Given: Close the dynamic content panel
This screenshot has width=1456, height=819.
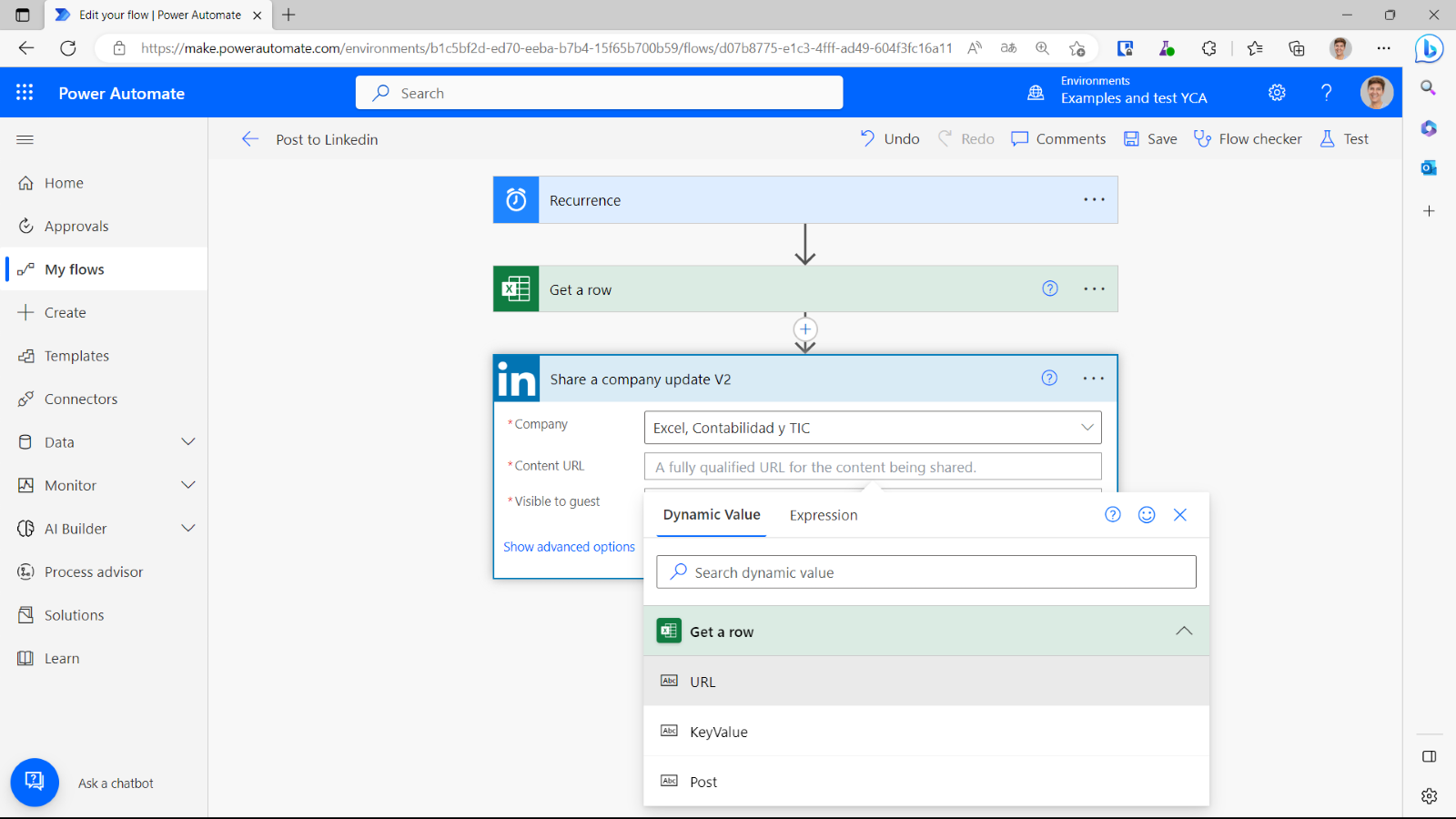Looking at the screenshot, I should point(1180,515).
